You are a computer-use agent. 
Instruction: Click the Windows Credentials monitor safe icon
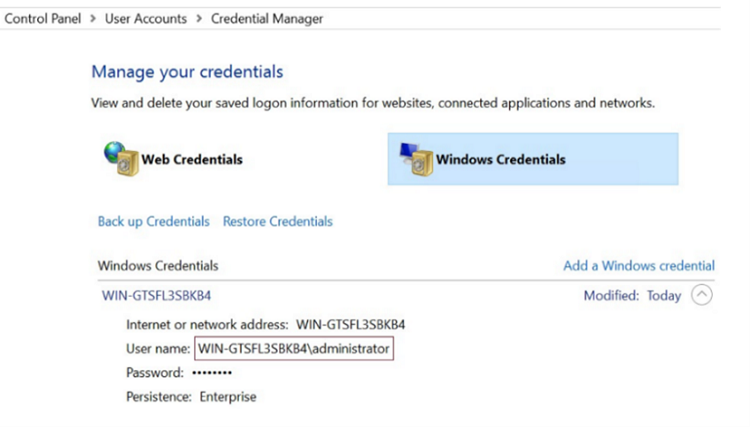416,159
